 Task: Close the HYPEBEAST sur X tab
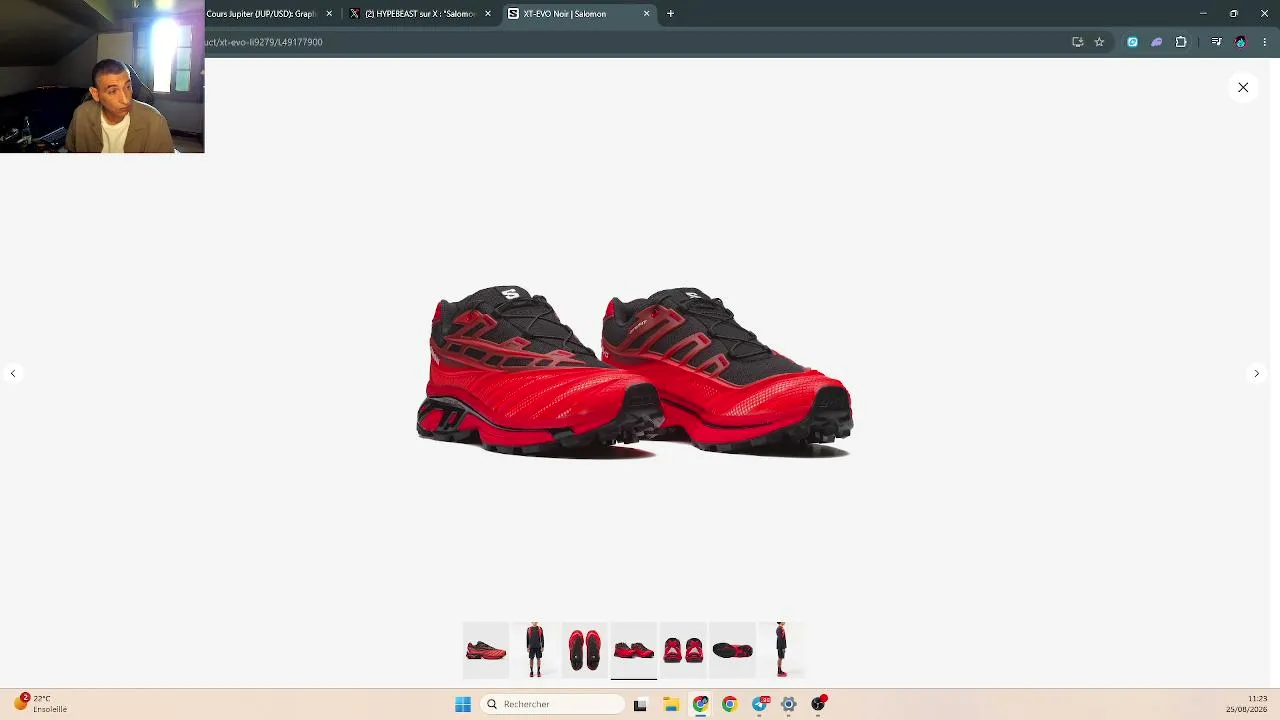click(x=488, y=14)
